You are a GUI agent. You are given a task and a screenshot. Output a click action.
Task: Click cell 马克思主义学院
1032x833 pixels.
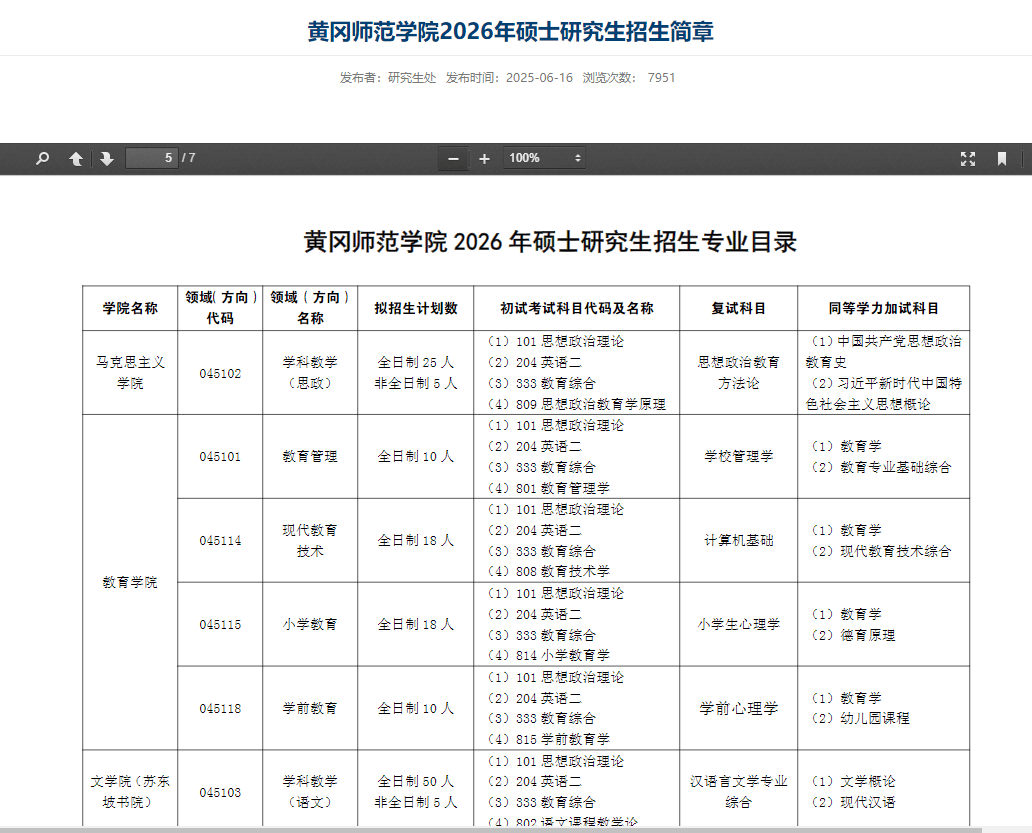tap(130, 372)
